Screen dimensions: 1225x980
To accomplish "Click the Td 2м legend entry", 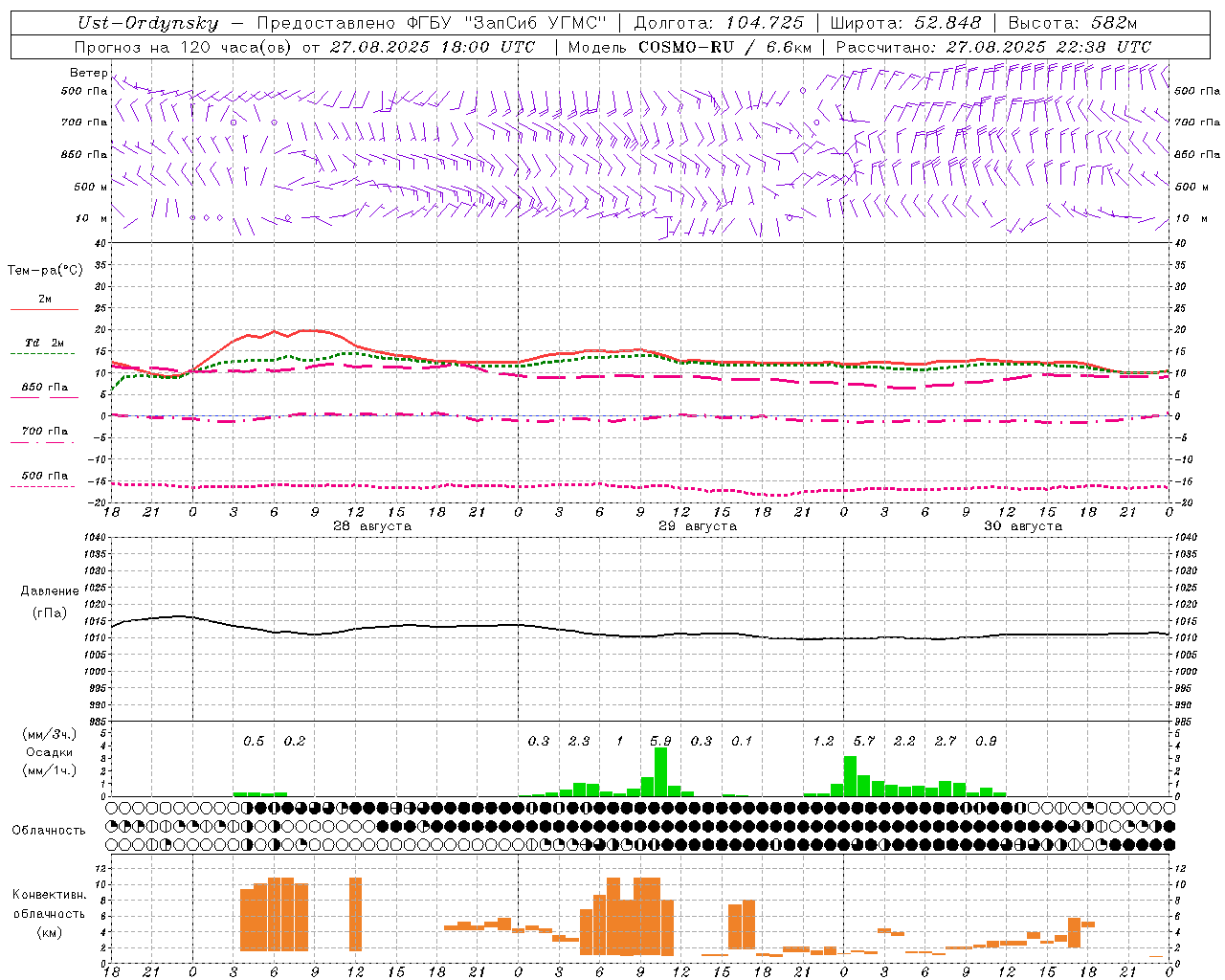I will [45, 343].
